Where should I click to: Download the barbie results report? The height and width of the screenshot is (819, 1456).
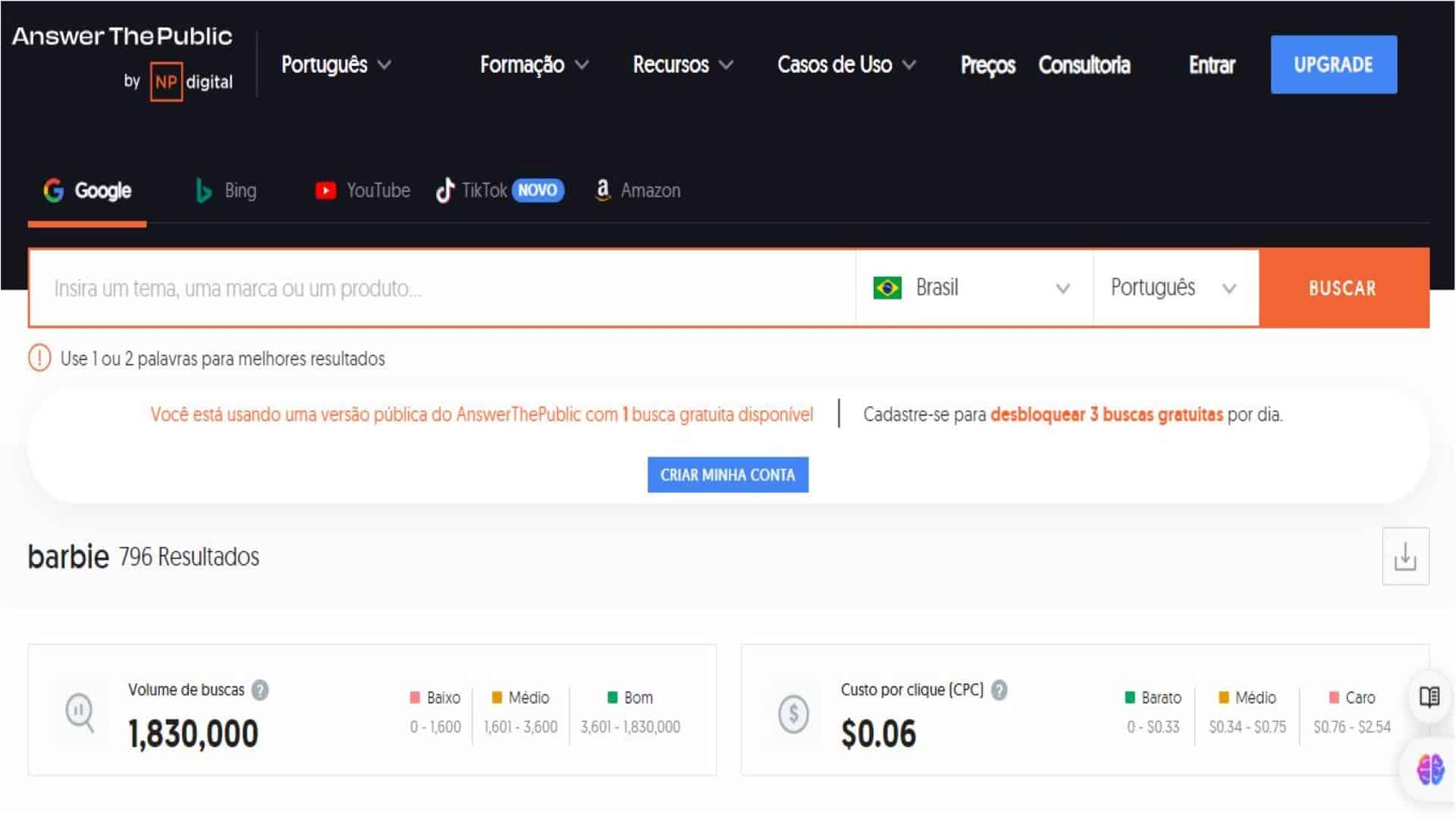(1405, 556)
